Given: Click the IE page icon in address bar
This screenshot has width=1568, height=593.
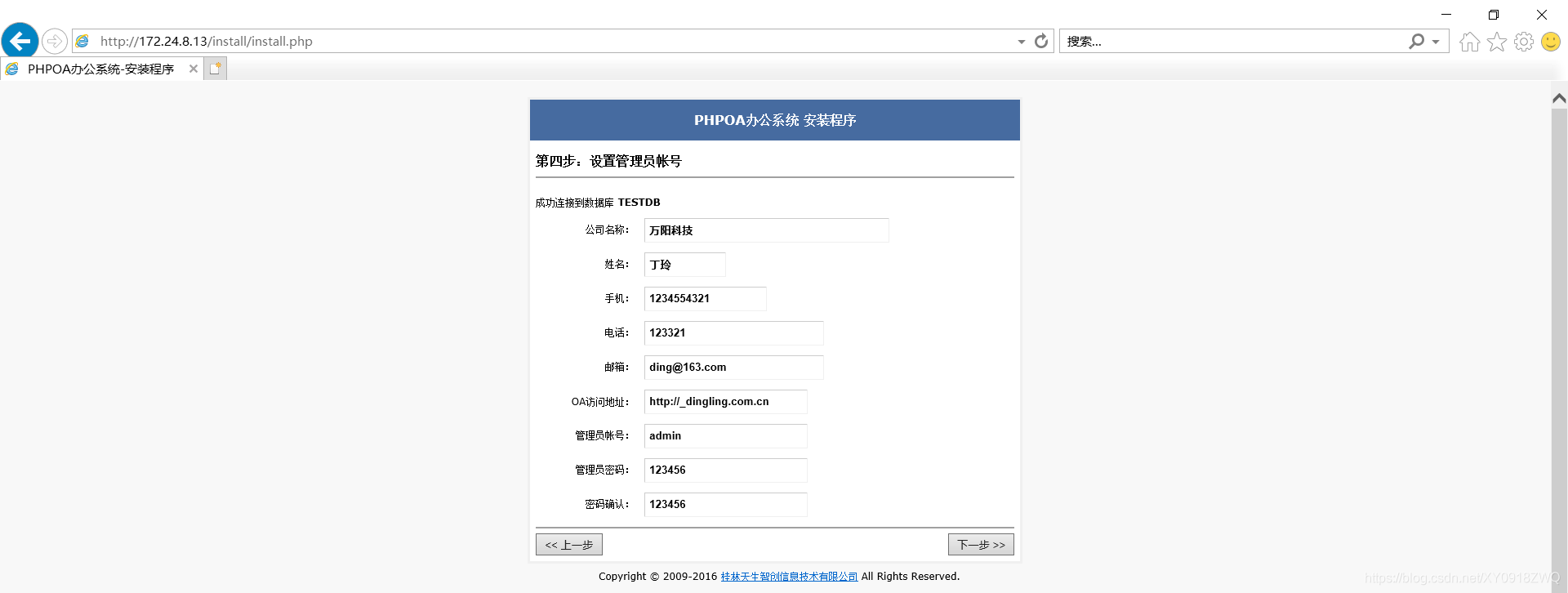Looking at the screenshot, I should (x=82, y=41).
